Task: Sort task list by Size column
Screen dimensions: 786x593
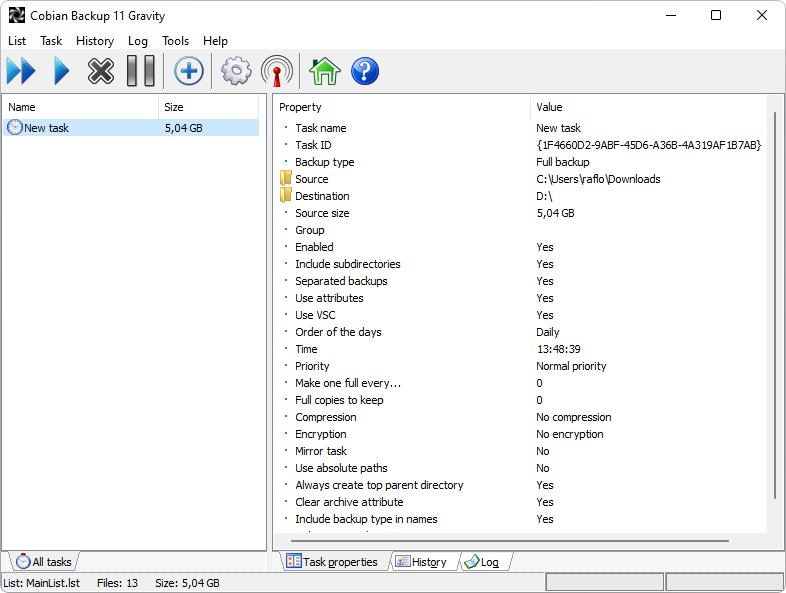Action: coord(209,107)
